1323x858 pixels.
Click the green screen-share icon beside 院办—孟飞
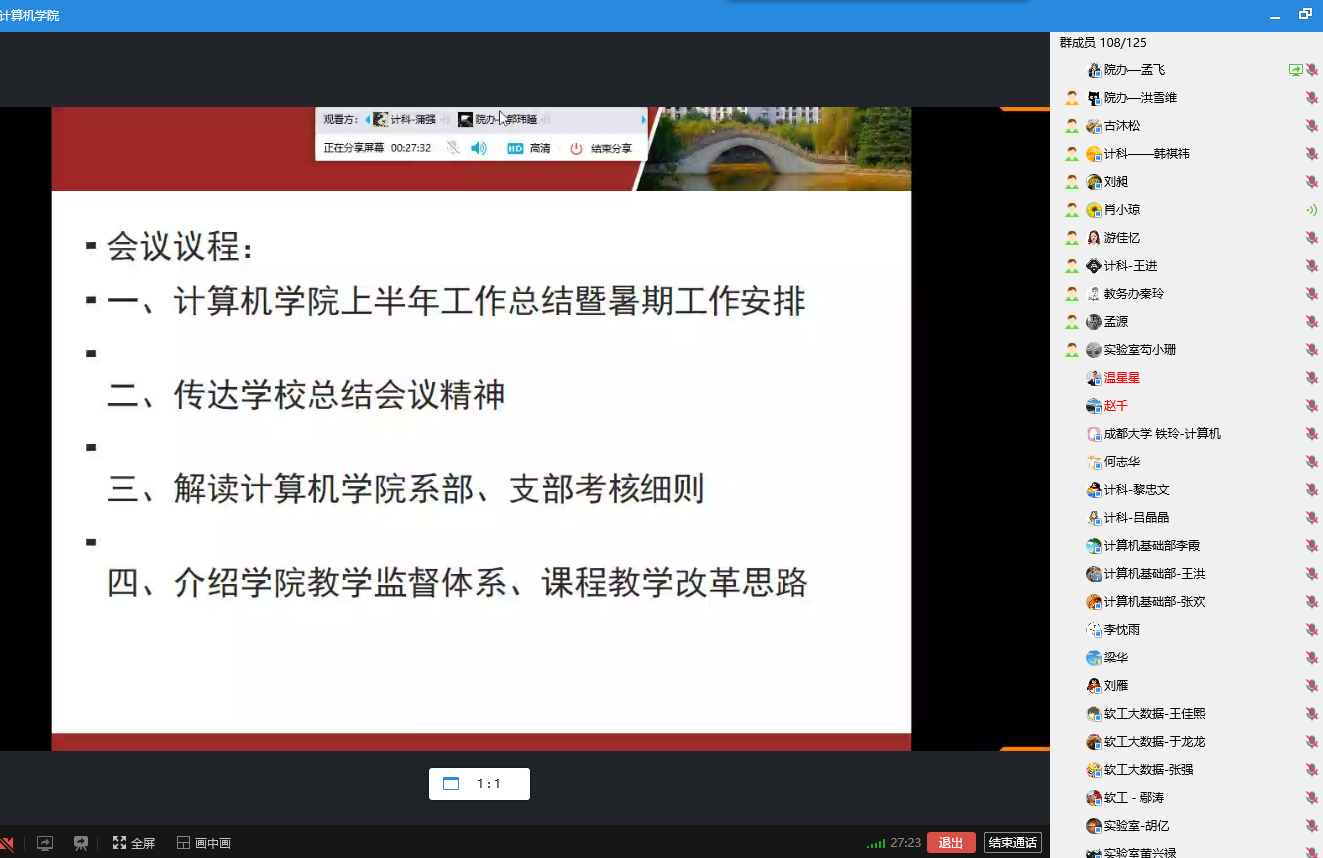pos(1295,70)
